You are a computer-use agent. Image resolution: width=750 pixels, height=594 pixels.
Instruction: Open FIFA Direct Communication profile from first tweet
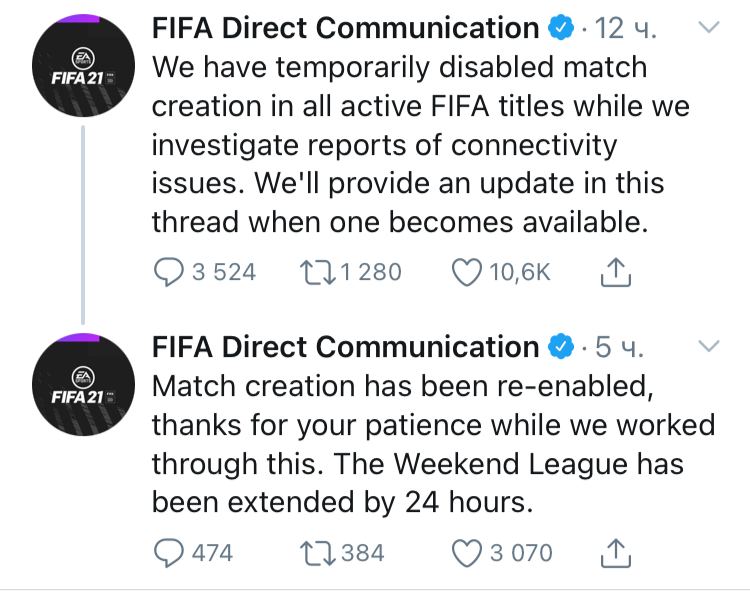pyautogui.click(x=345, y=29)
